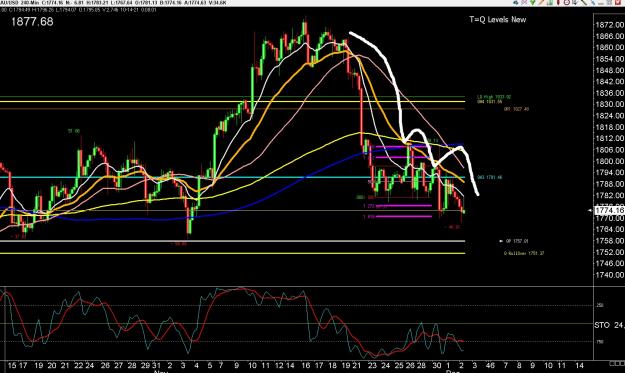This screenshot has width=625, height=373.
Task: Click the 1860.00 price axis label
Action: 609,47
